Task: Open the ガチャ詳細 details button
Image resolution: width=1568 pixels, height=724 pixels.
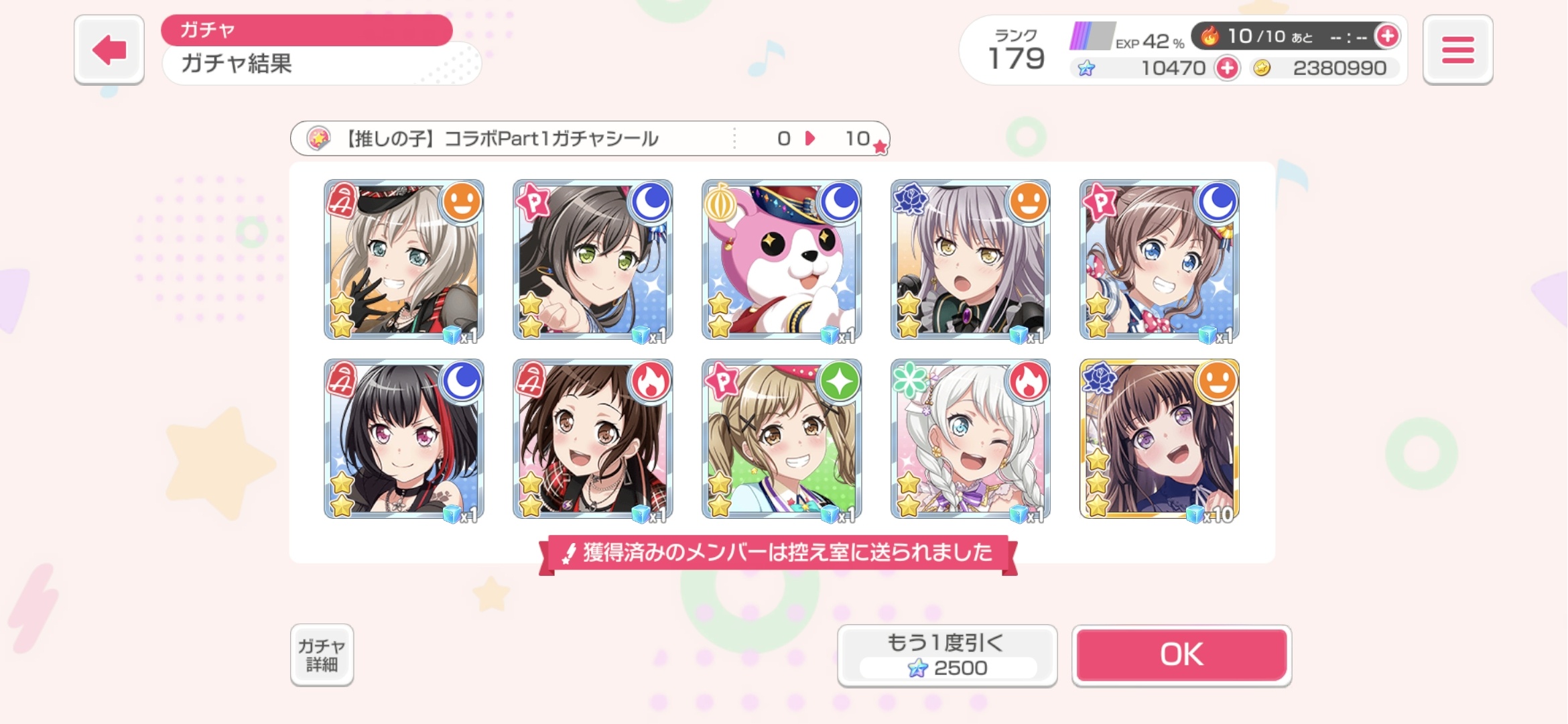Action: coord(322,655)
